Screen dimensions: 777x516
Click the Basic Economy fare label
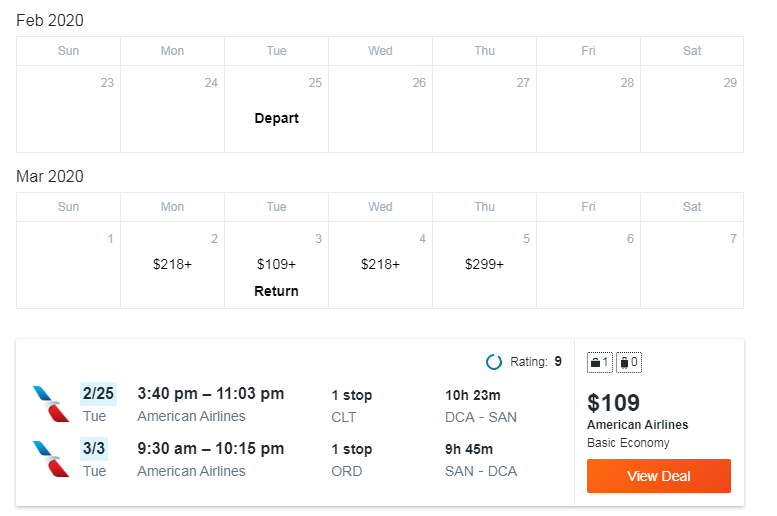click(x=628, y=443)
